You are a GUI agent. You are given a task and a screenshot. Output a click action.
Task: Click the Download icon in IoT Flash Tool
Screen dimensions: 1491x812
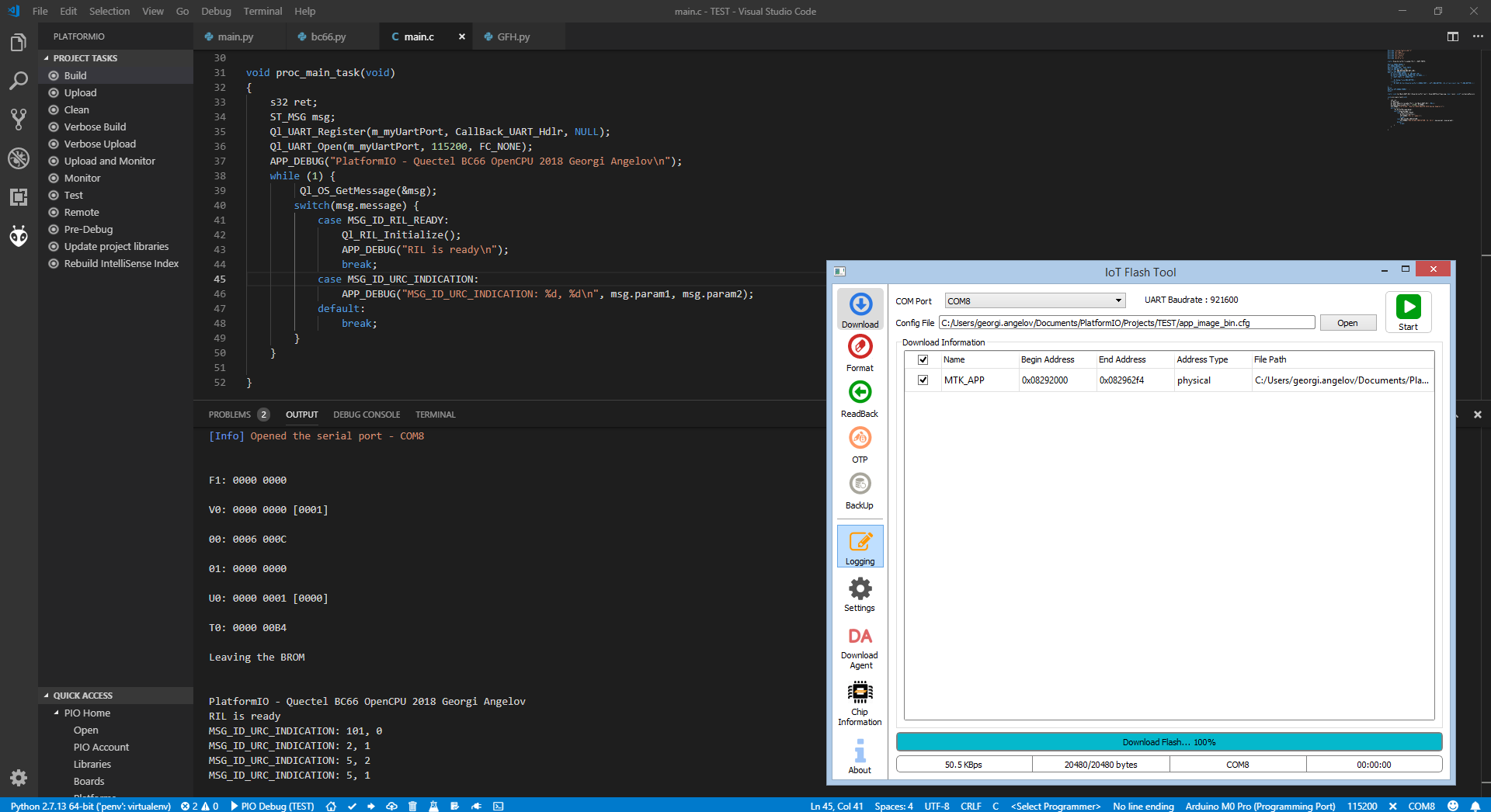pyautogui.click(x=860, y=310)
